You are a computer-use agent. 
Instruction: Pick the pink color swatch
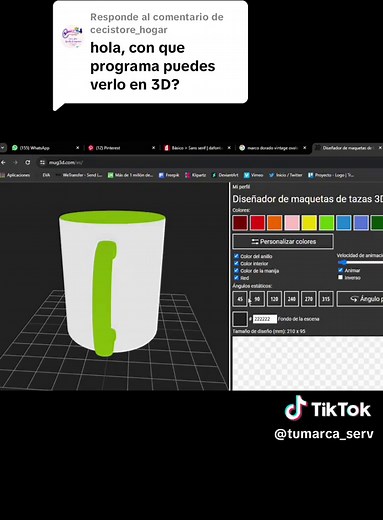pyautogui.click(x=292, y=223)
